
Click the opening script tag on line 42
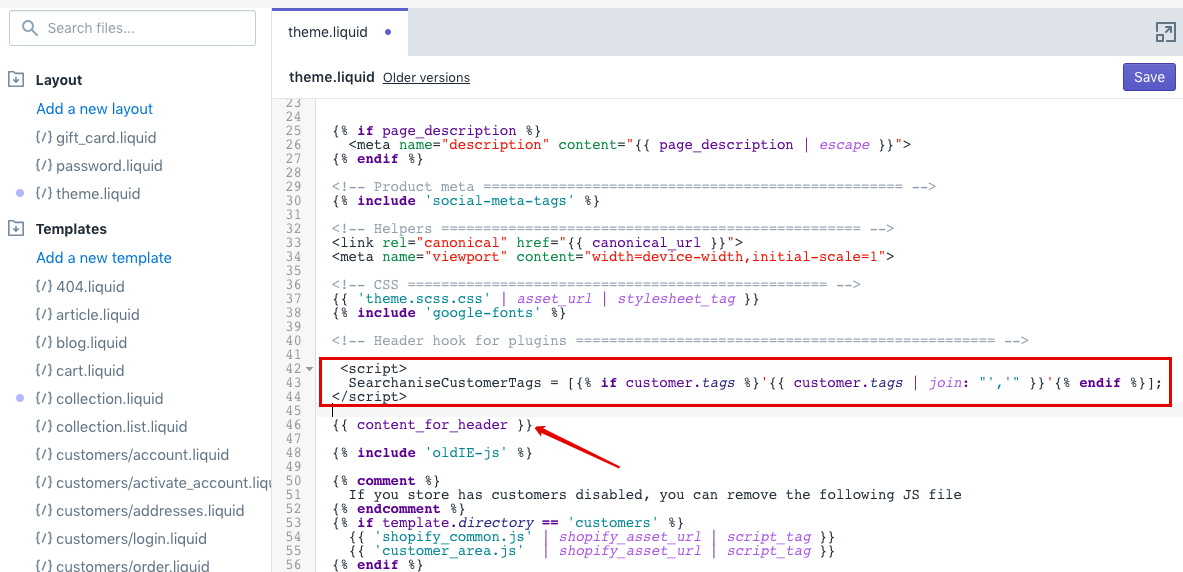coord(374,368)
